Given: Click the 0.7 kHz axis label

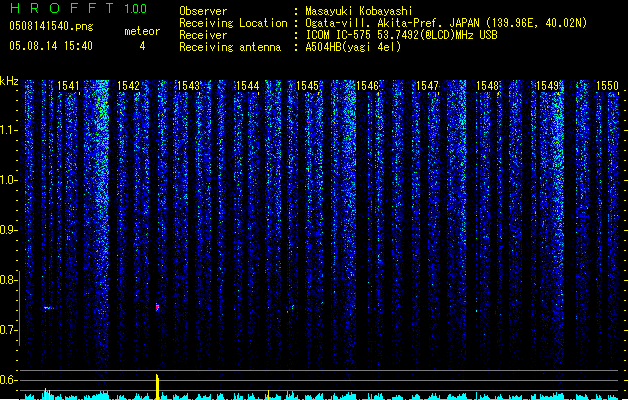Looking at the screenshot, I should [x=8, y=330].
